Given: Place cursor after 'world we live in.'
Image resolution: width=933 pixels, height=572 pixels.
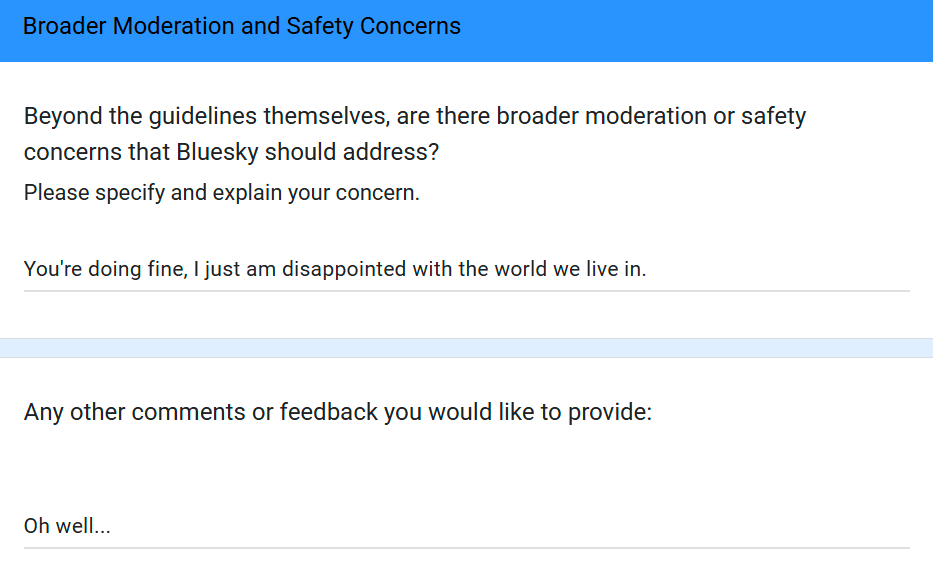Looking at the screenshot, I should click(x=648, y=269).
